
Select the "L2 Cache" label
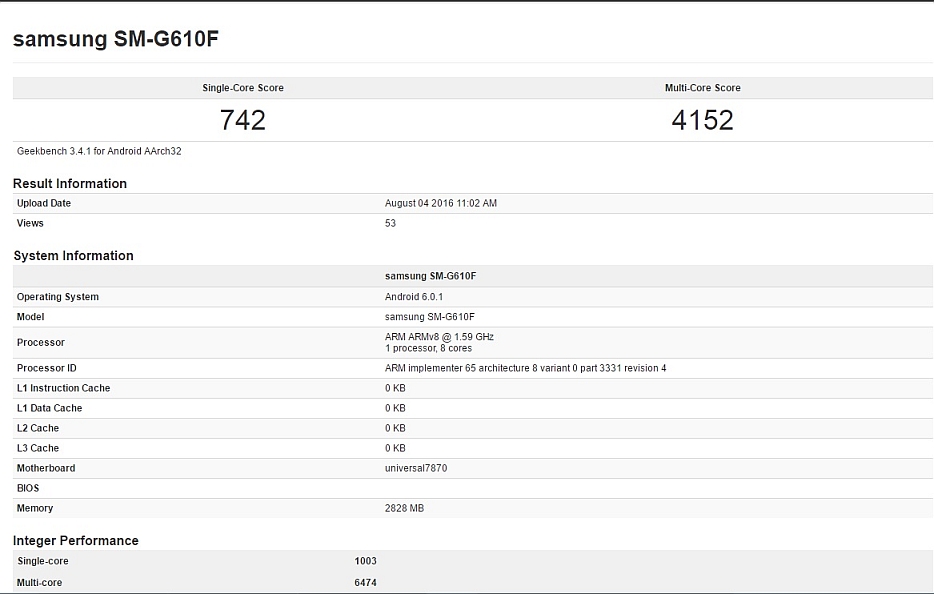[x=38, y=428]
